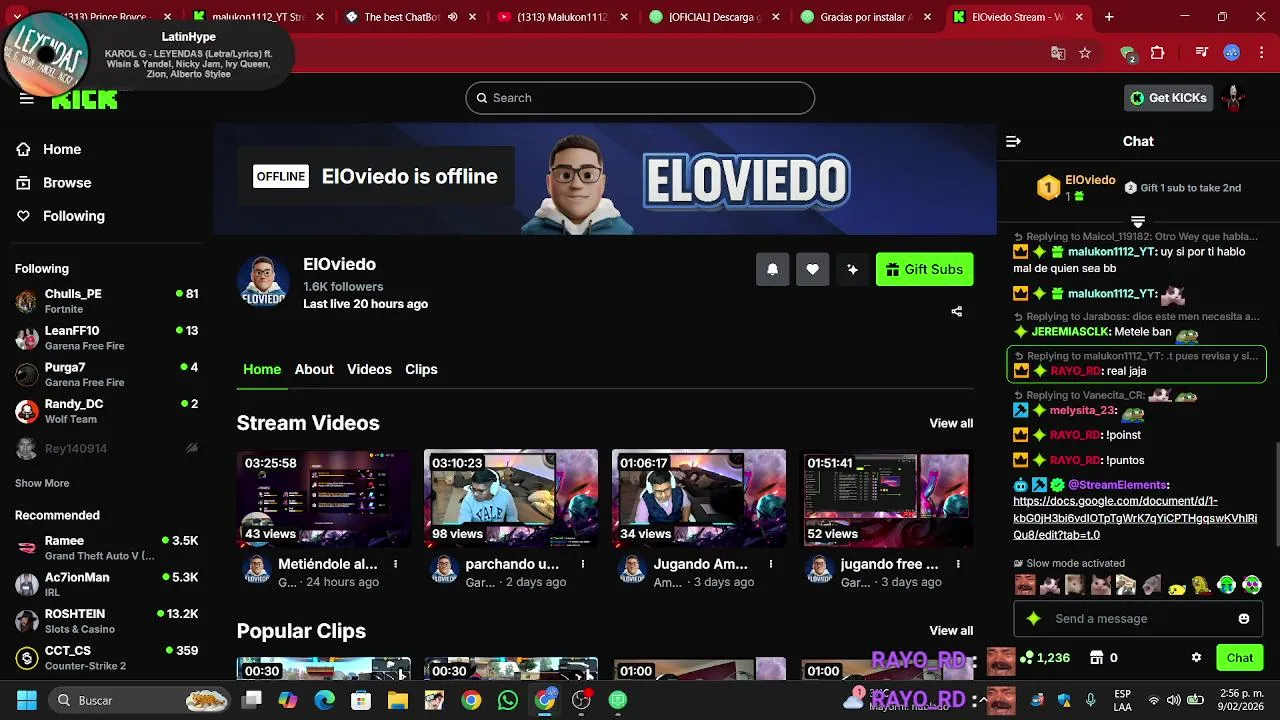
Task: Click the notification bell for ElOviedo
Action: click(x=772, y=269)
